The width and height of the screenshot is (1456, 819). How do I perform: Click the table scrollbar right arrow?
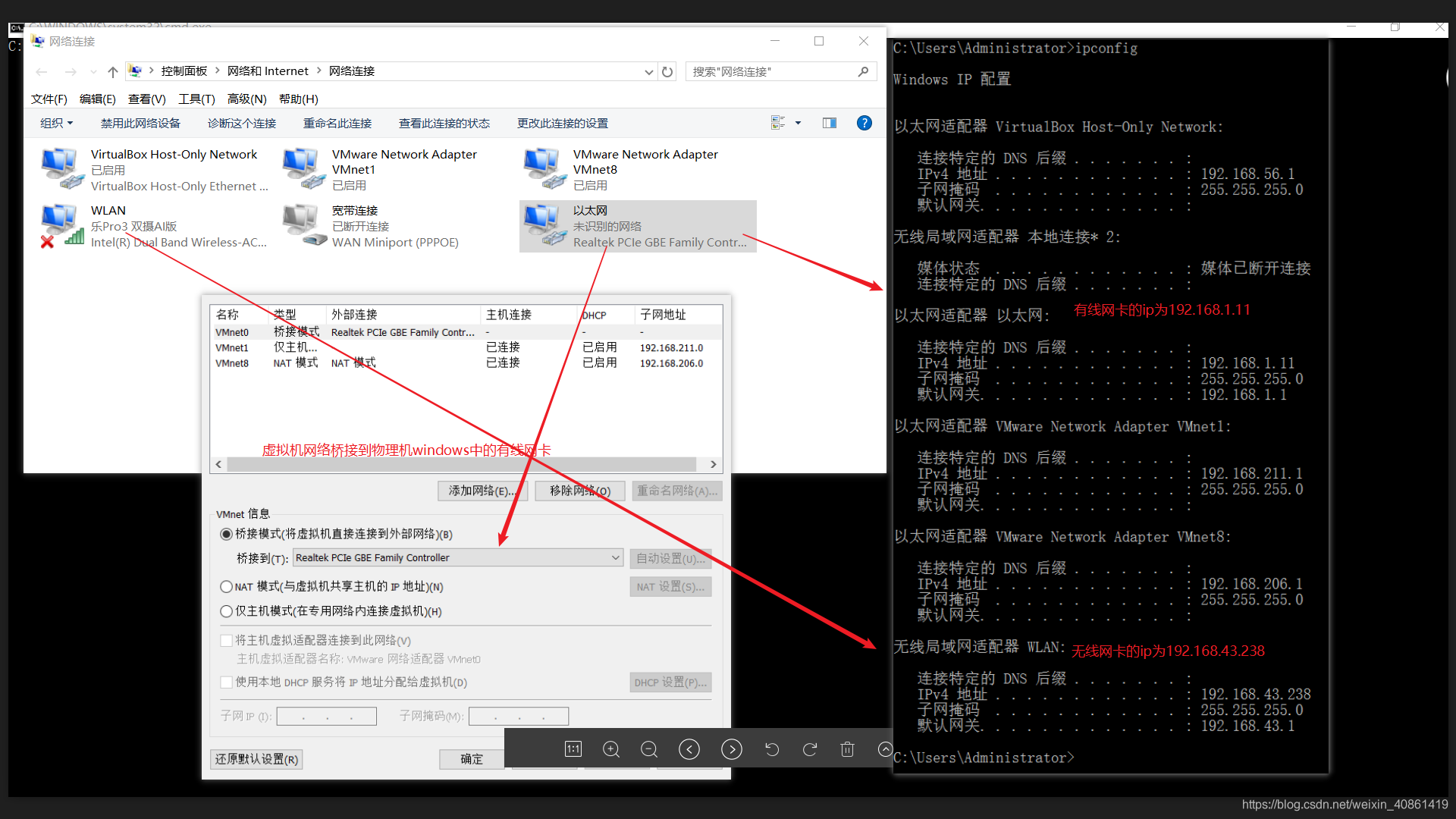713,464
